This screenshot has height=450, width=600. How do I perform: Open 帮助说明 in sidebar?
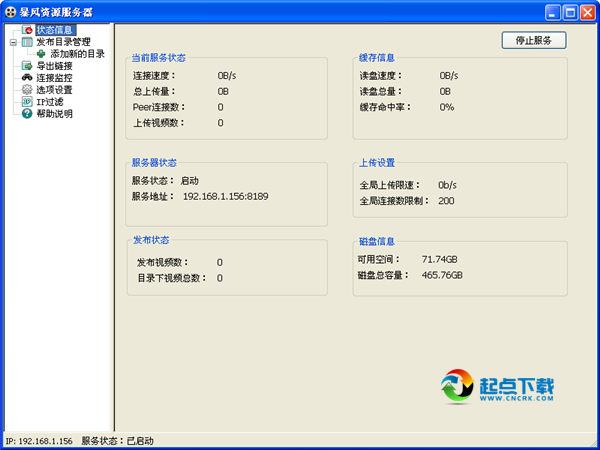click(x=54, y=114)
